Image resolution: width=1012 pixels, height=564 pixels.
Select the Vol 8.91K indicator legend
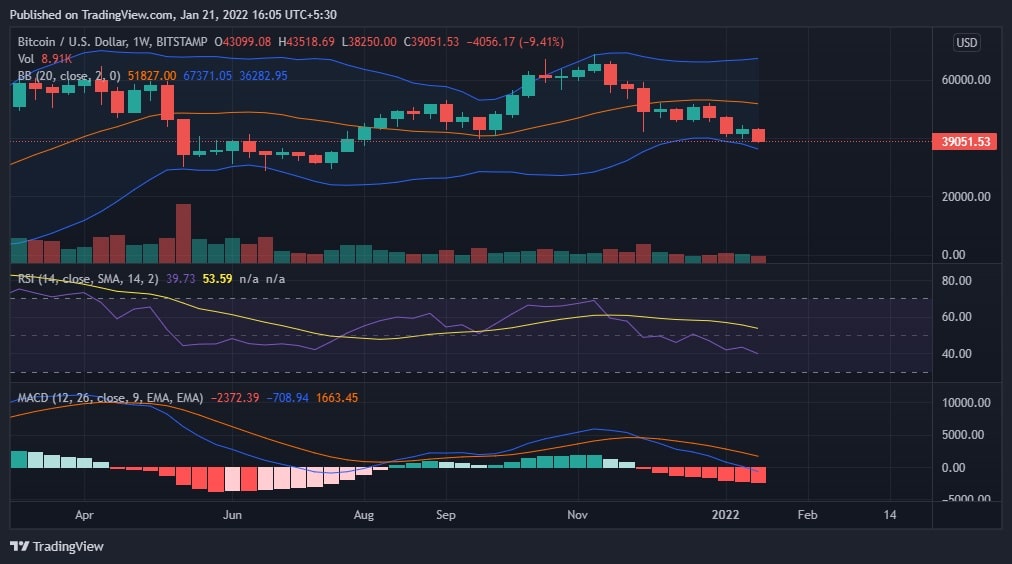point(45,59)
